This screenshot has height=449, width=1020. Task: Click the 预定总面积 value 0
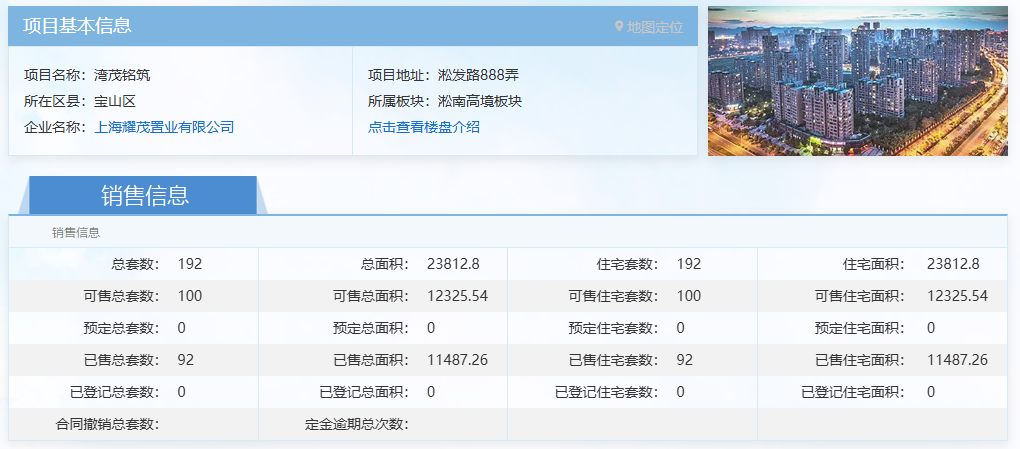pos(431,328)
